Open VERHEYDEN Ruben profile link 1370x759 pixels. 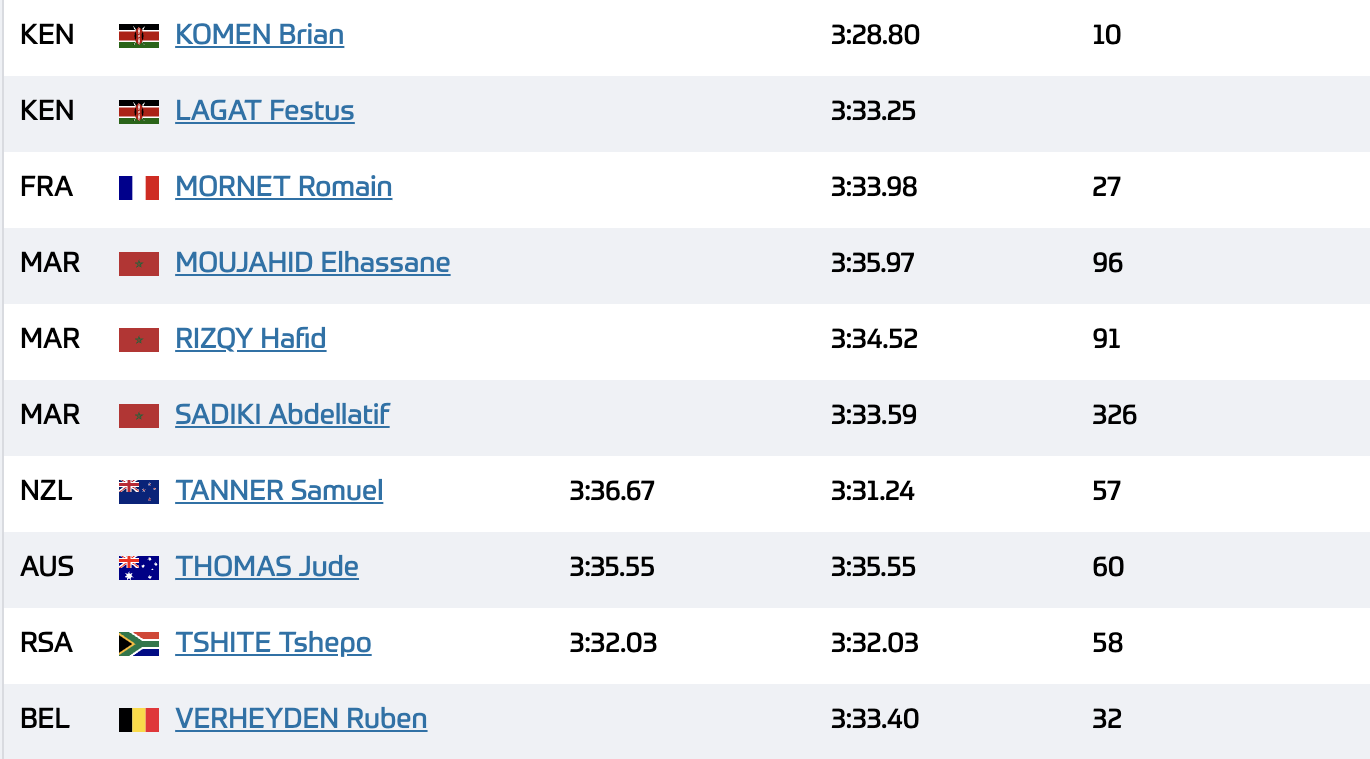301,719
